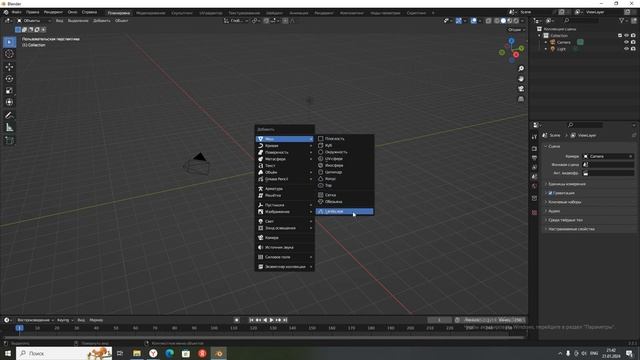Open the File menu in top bar

tap(16, 12)
